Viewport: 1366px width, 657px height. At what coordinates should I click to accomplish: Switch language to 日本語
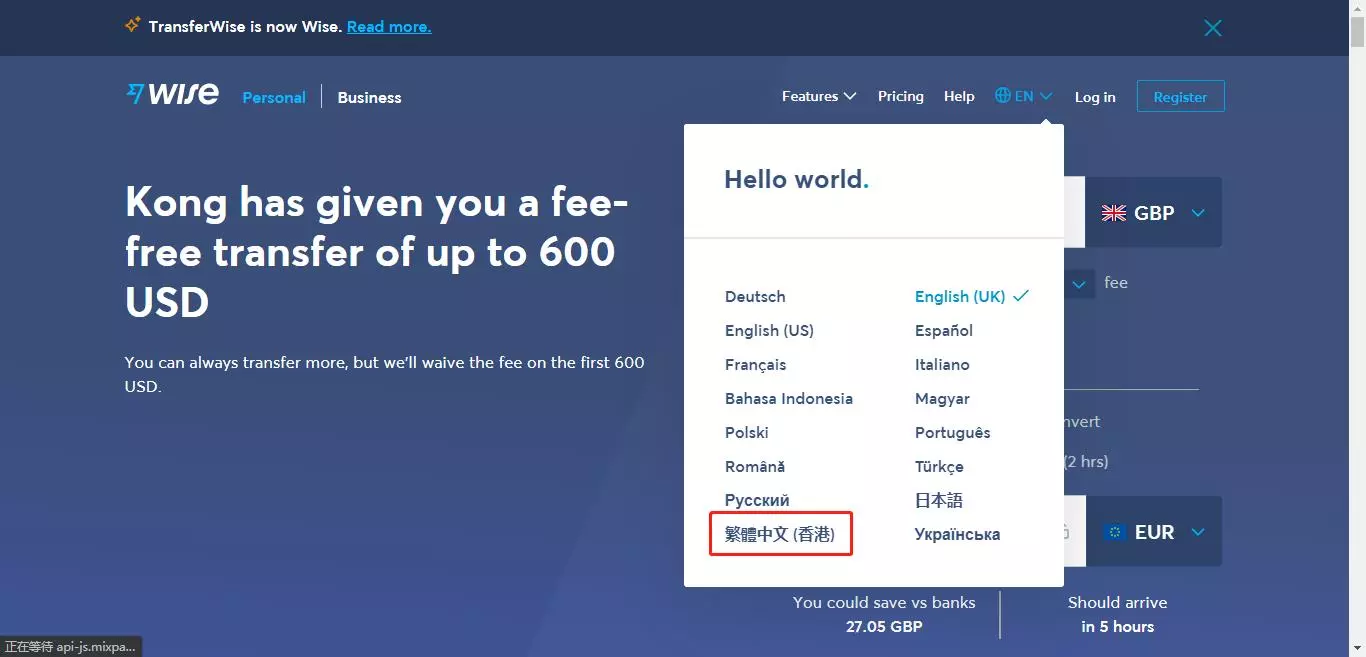click(x=938, y=501)
